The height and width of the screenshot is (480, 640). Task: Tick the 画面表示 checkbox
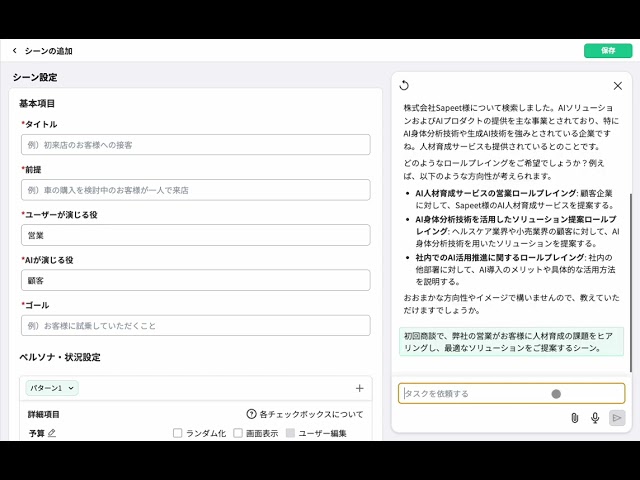(238, 433)
